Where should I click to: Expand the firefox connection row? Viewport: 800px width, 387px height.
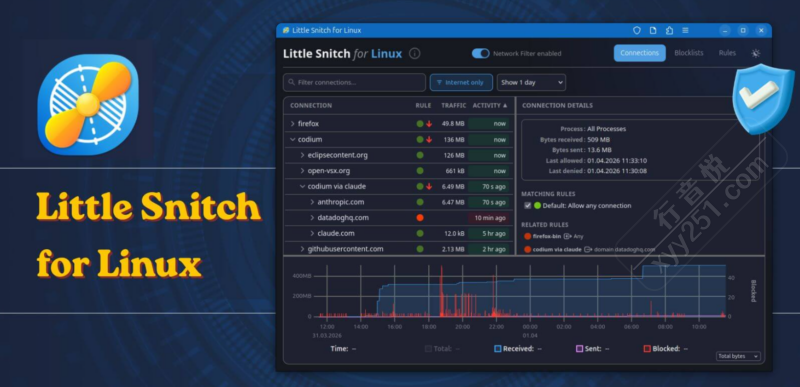(292, 124)
